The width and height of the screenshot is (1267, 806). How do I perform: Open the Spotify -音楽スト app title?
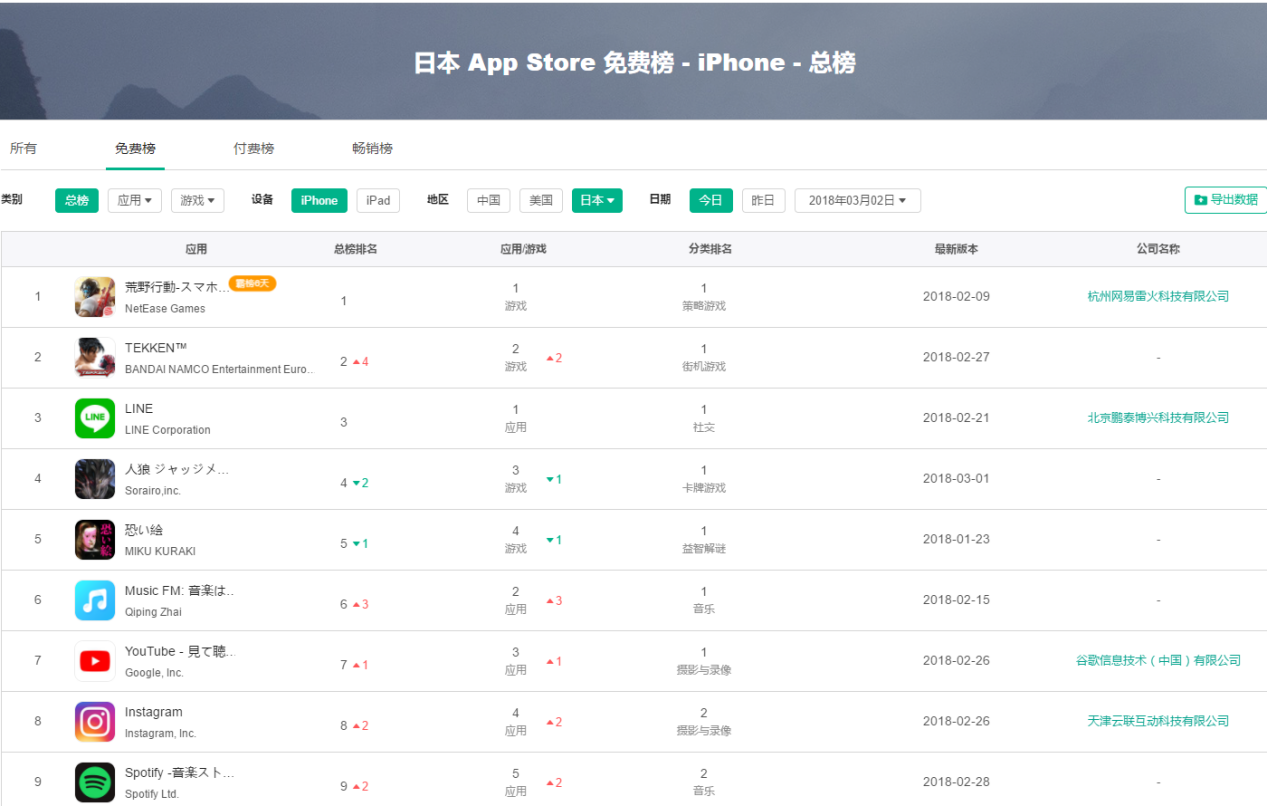(x=180, y=773)
